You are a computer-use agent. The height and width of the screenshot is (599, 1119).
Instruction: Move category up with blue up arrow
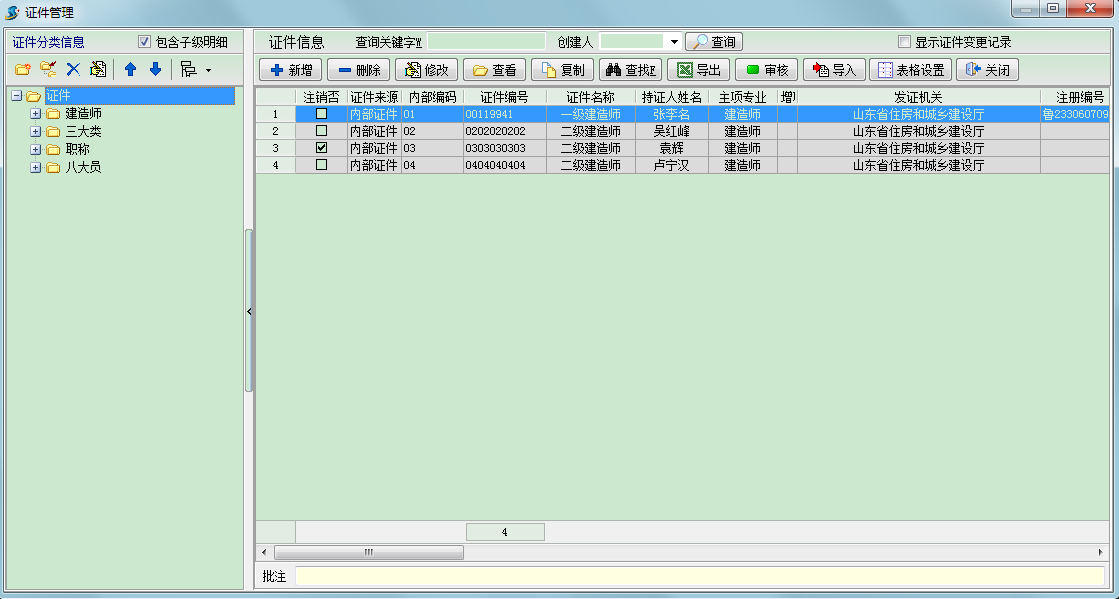[x=129, y=68]
